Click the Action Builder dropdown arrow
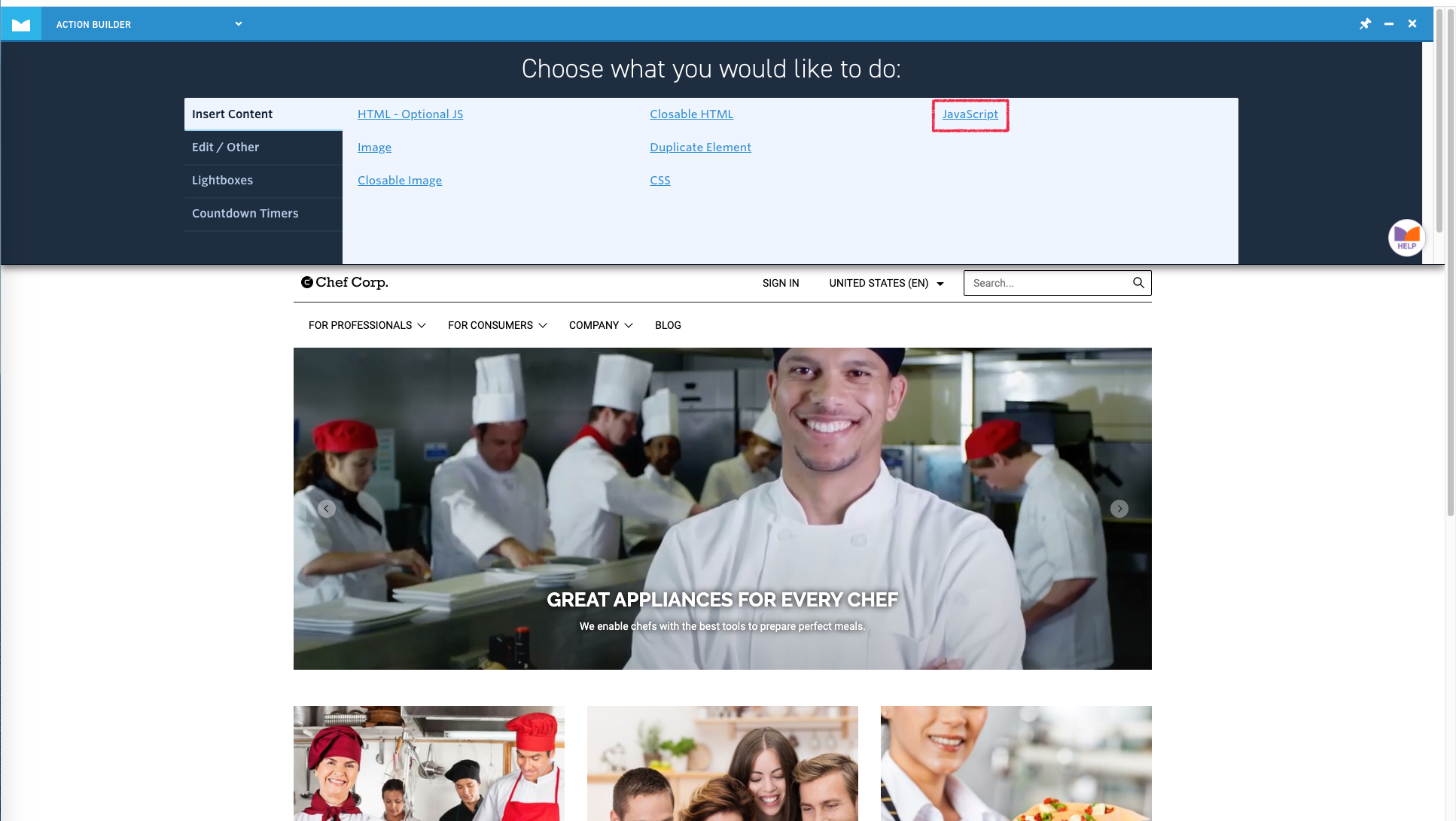The height and width of the screenshot is (821, 1456). tap(237, 24)
